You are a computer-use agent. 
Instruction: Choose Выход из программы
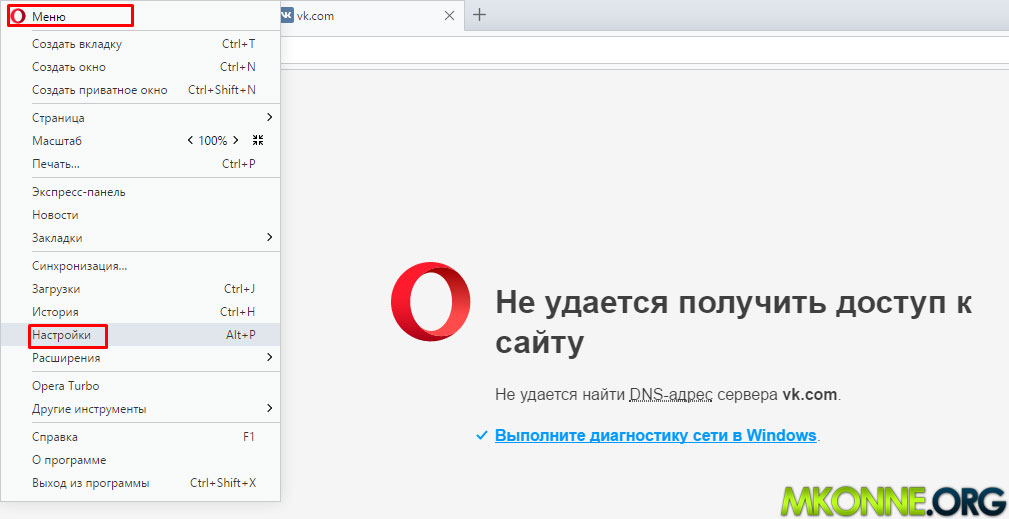point(140,483)
